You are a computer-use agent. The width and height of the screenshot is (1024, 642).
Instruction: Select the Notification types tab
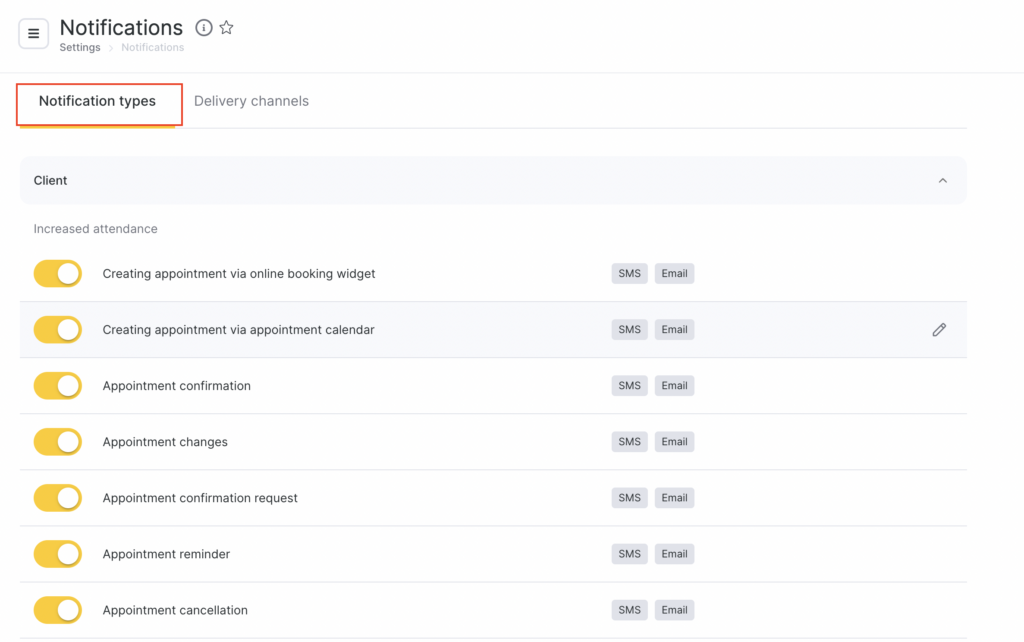[98, 101]
